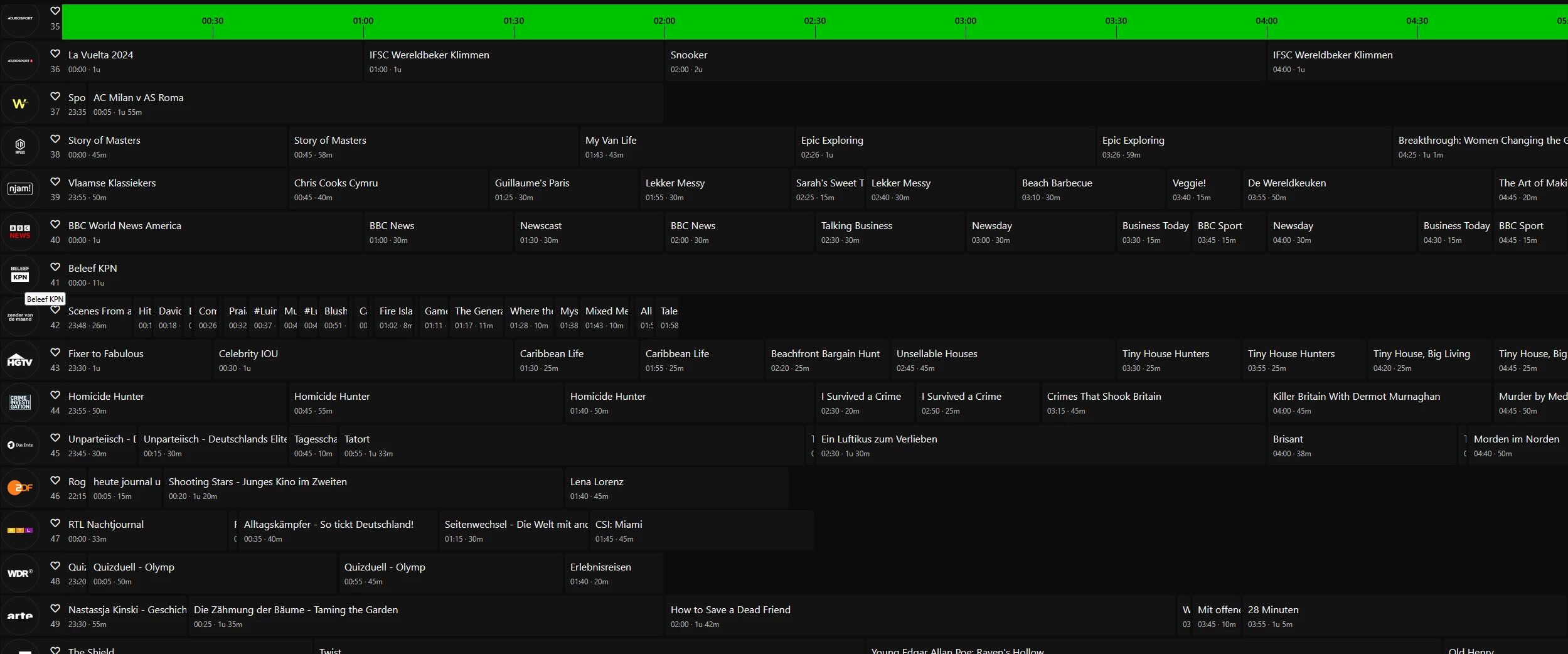Viewport: 1568px width, 654px height.
Task: Favorite channel 38 using its heart
Action: point(55,139)
